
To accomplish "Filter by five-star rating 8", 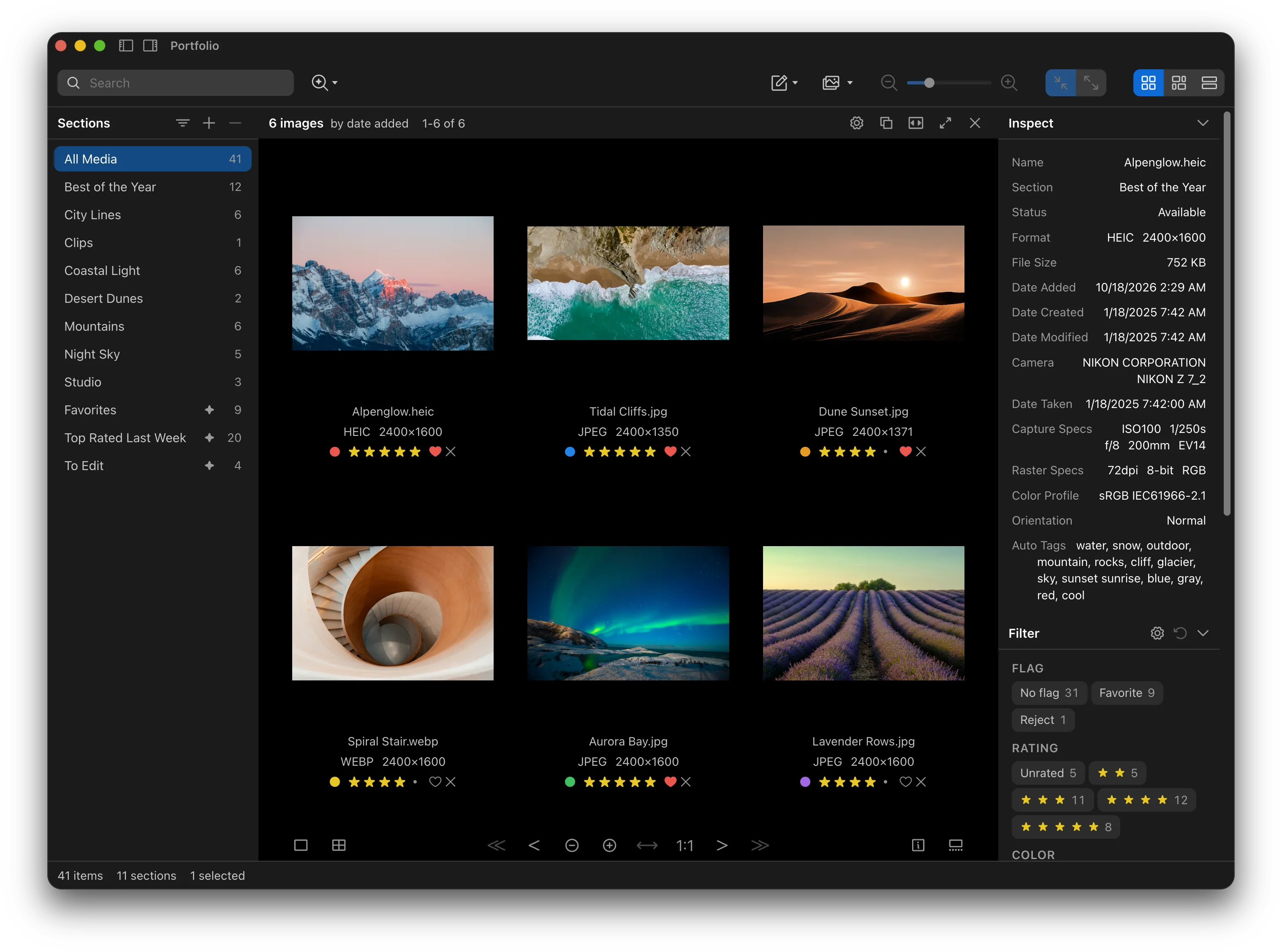I will 1065,827.
